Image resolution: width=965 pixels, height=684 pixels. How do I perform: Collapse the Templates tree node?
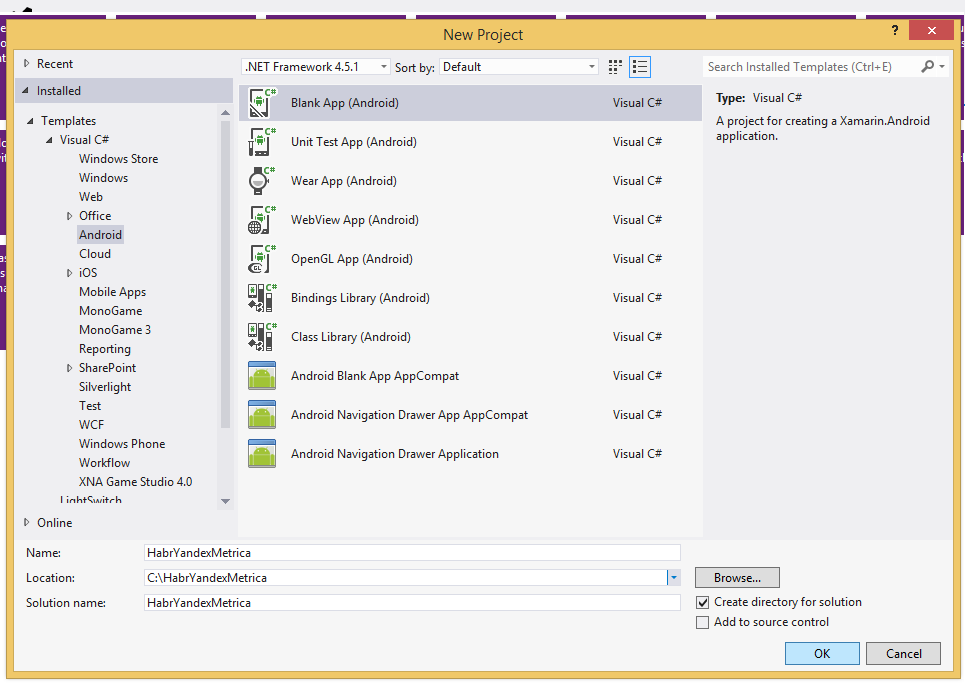30,121
